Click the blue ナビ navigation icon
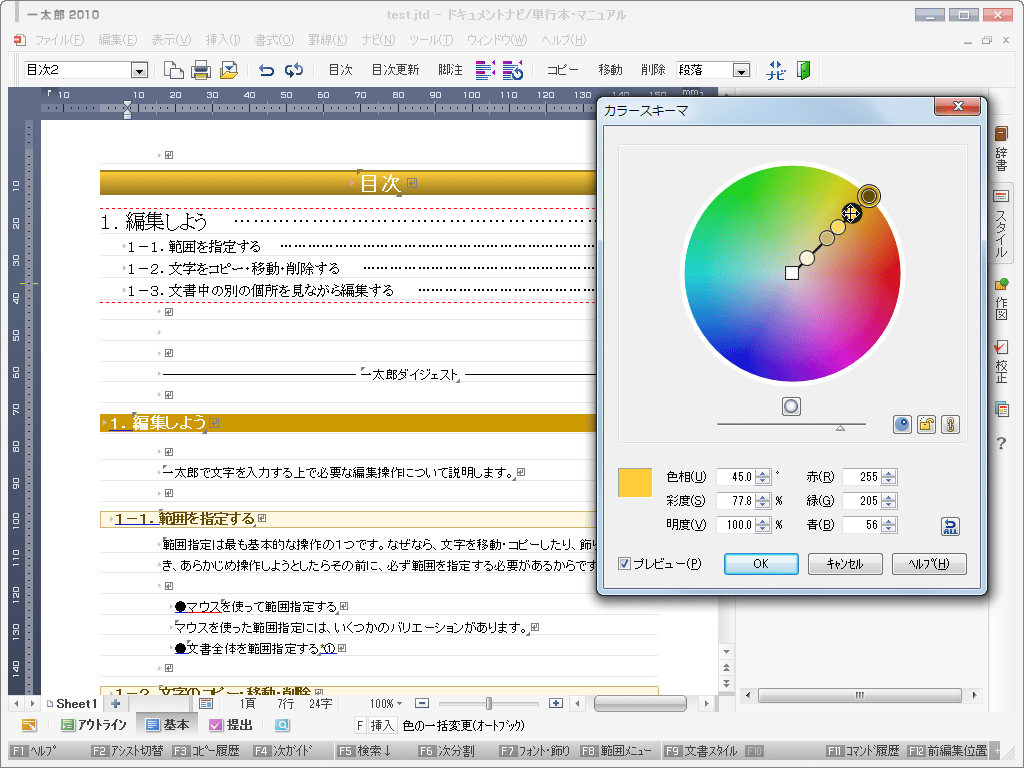Image resolution: width=1024 pixels, height=768 pixels. click(x=776, y=70)
